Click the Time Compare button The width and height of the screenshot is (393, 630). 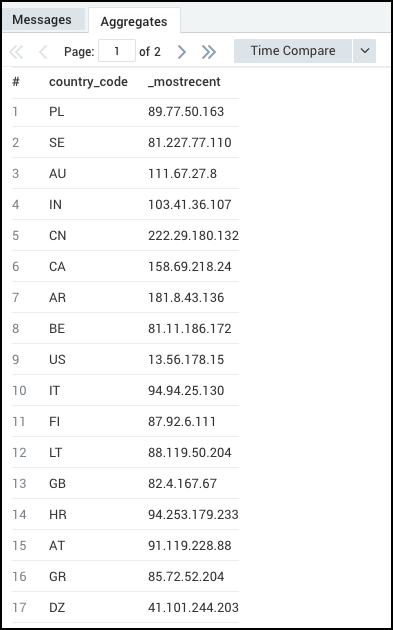pyautogui.click(x=293, y=51)
